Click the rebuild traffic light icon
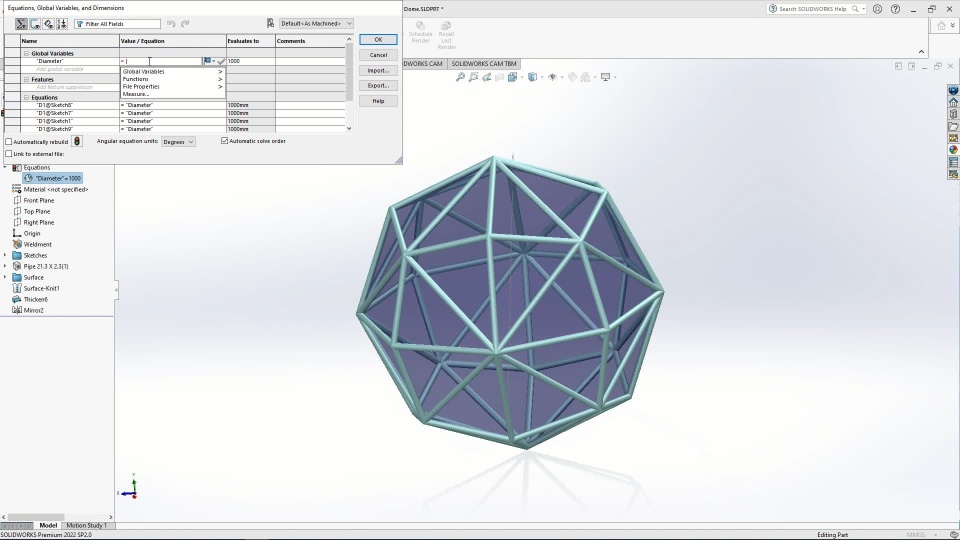The width and height of the screenshot is (960, 540). click(77, 141)
